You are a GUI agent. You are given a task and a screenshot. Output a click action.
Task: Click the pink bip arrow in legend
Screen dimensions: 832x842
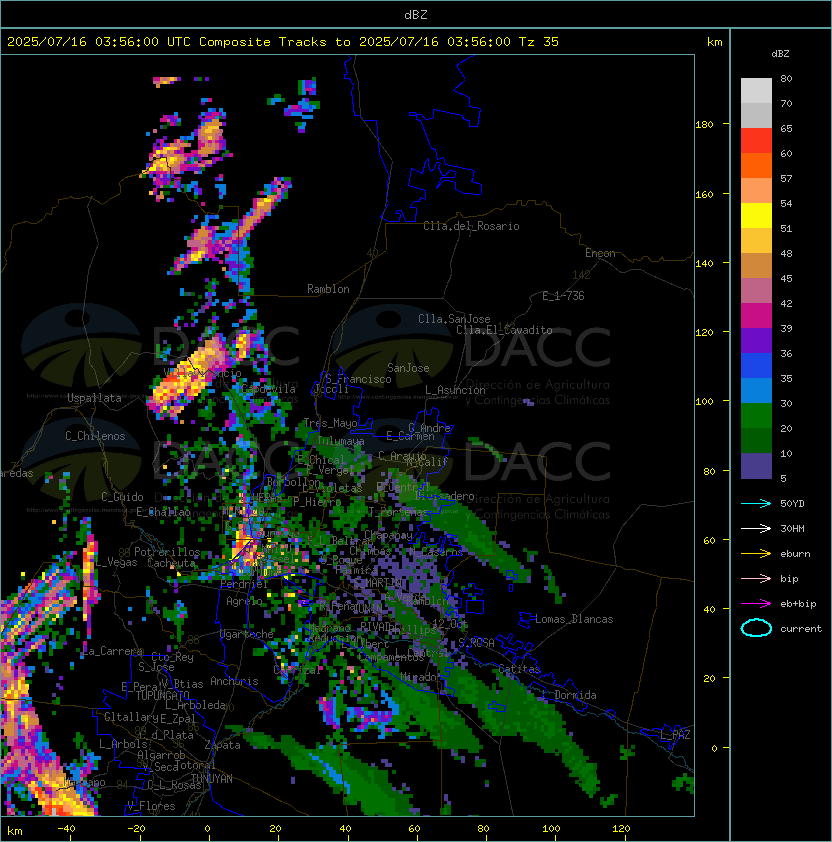tap(756, 578)
